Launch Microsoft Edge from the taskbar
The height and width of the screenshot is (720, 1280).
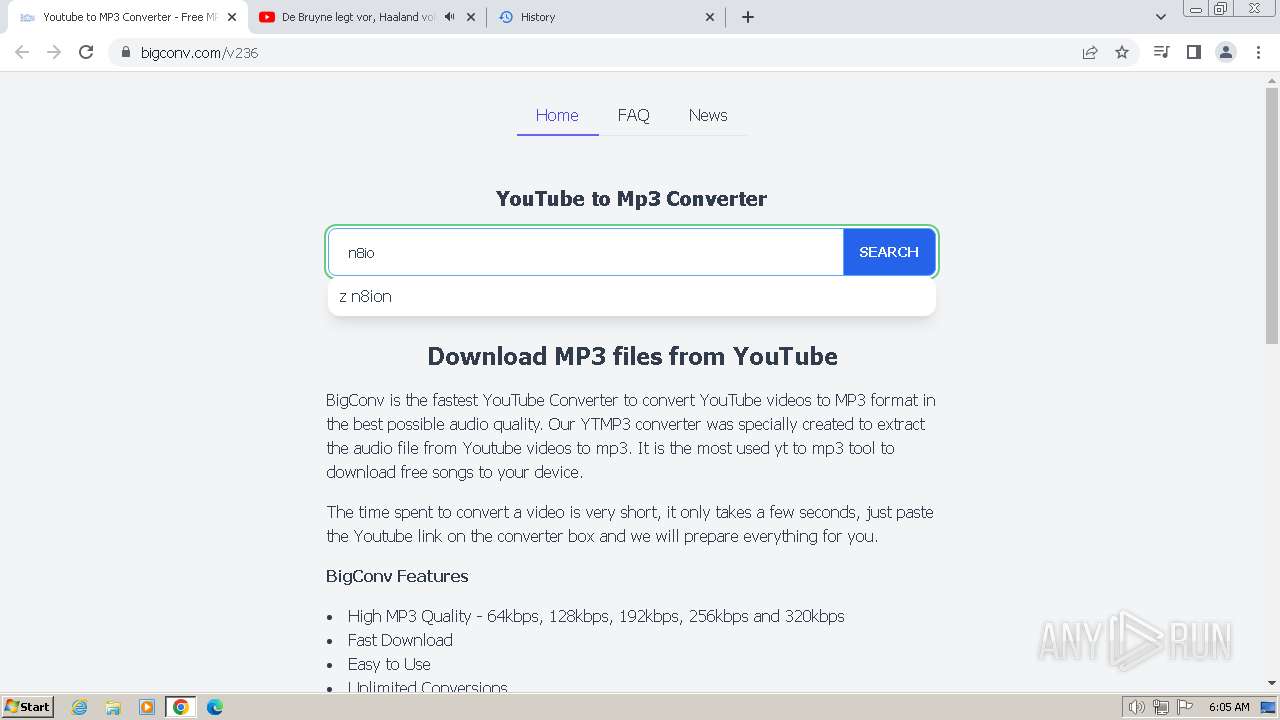click(215, 707)
